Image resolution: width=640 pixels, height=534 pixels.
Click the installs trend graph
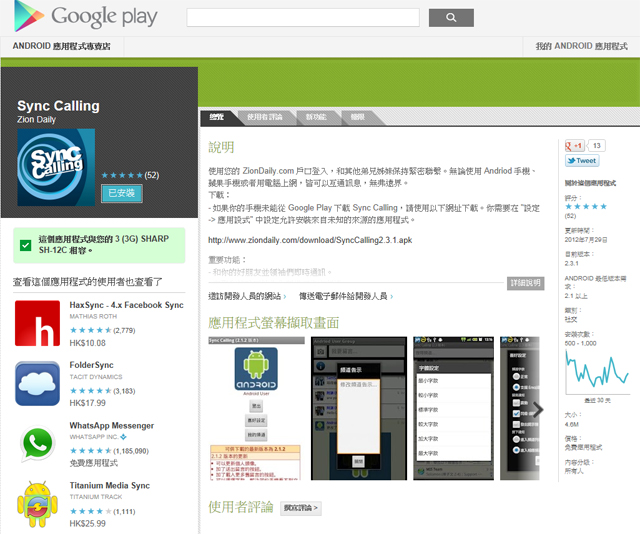[x=597, y=372]
